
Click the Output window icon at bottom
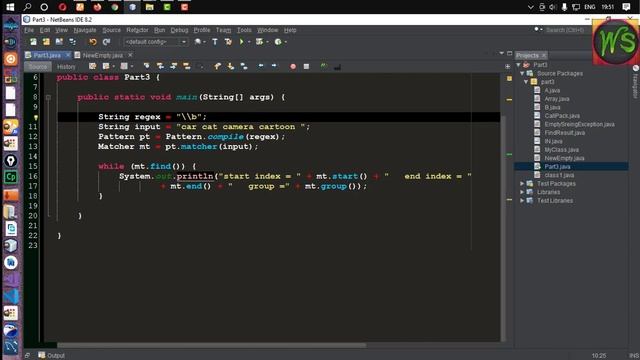tap(42, 355)
